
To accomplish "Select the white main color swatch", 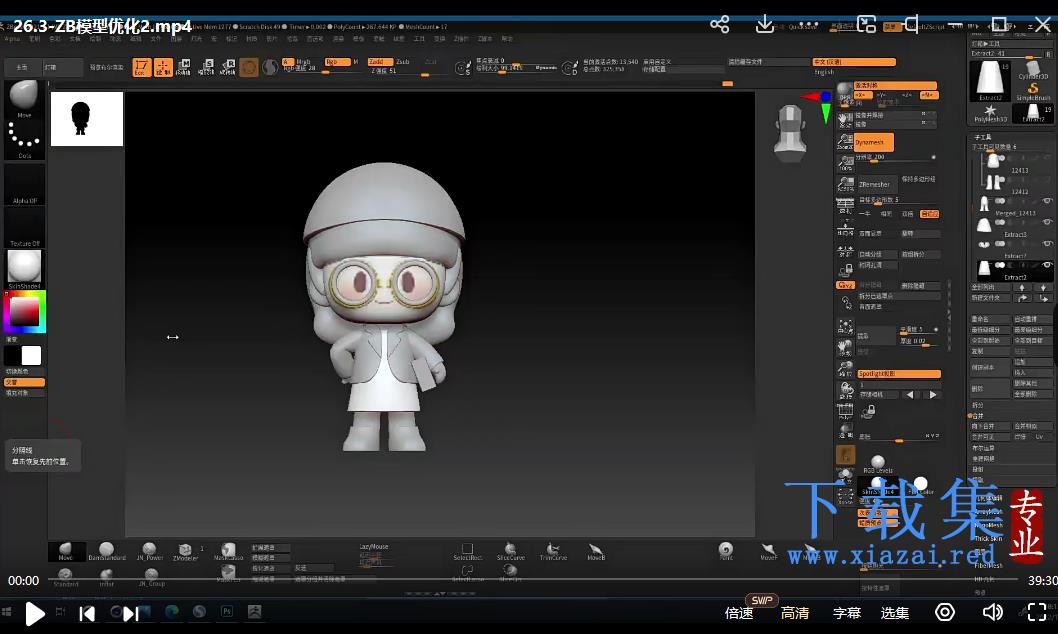I will [x=32, y=355].
